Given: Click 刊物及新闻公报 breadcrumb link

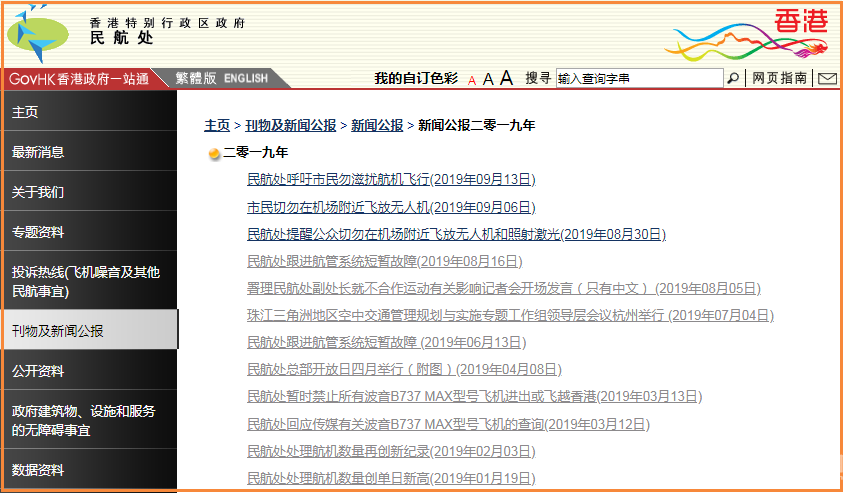Looking at the screenshot, I should tap(291, 125).
